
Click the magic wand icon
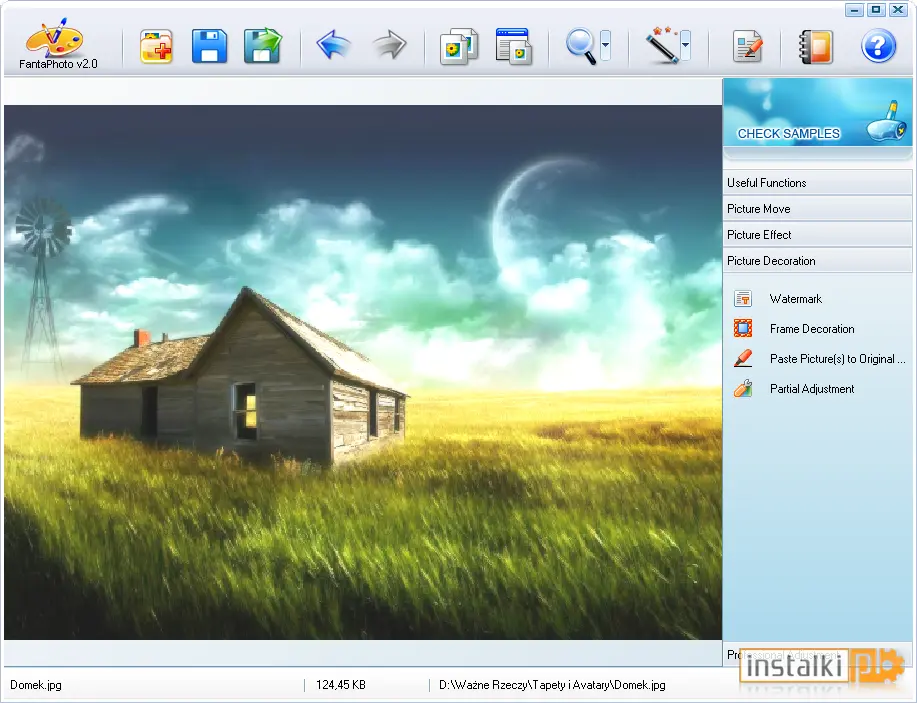(x=662, y=45)
